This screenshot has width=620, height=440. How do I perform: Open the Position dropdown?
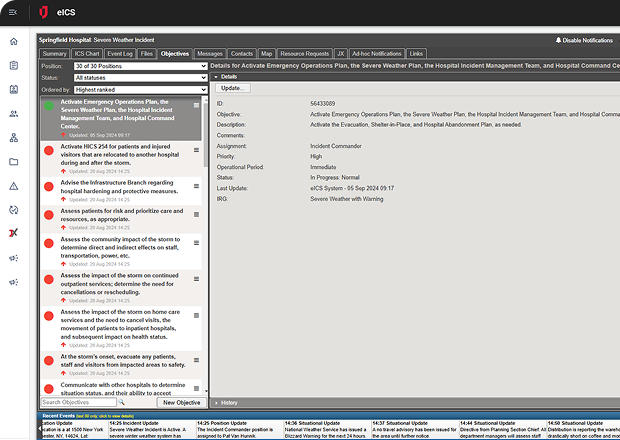click(140, 65)
